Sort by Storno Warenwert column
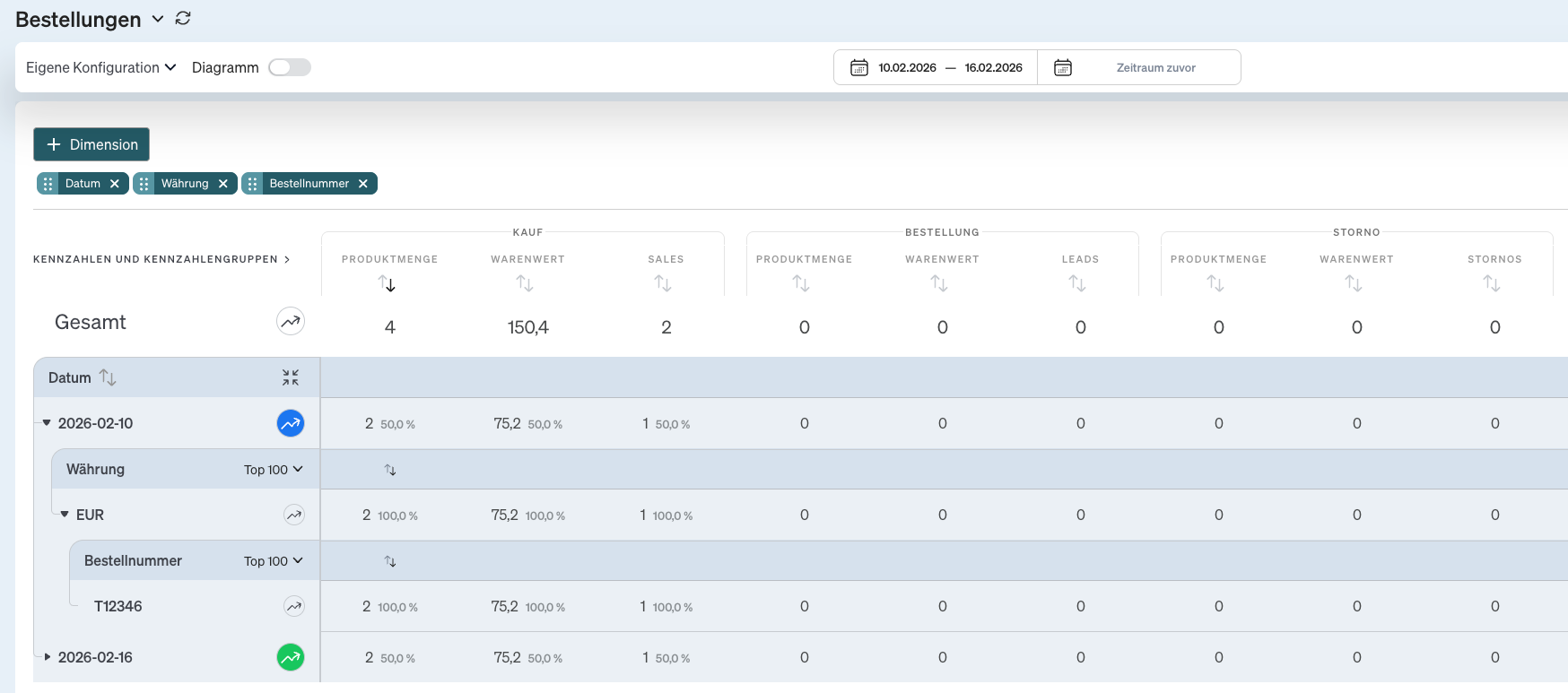The width and height of the screenshot is (1568, 693). 1354,283
